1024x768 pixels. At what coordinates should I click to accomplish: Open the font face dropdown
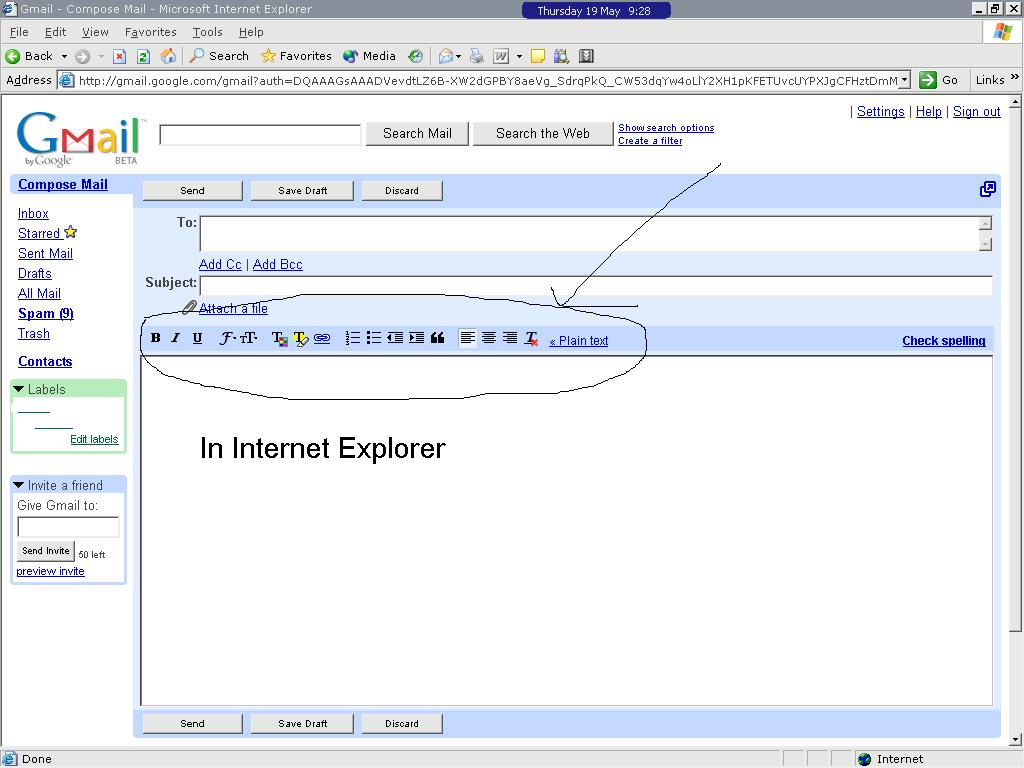(x=227, y=338)
